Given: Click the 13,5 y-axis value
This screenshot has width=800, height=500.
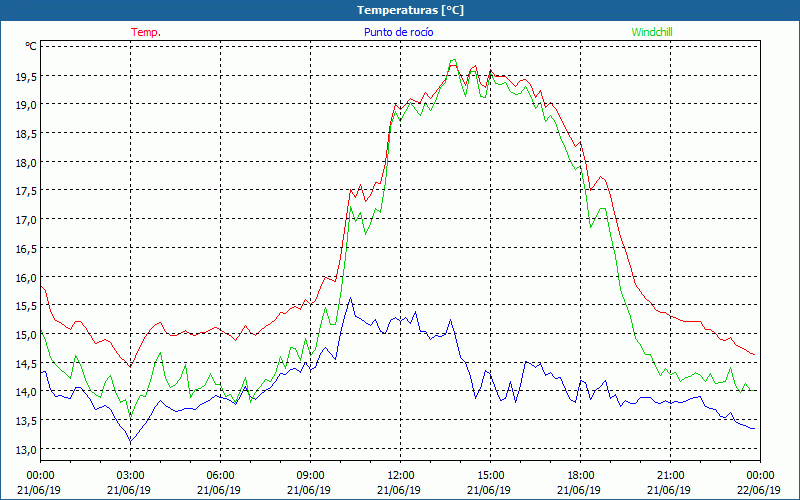Looking at the screenshot, I should (28, 421).
